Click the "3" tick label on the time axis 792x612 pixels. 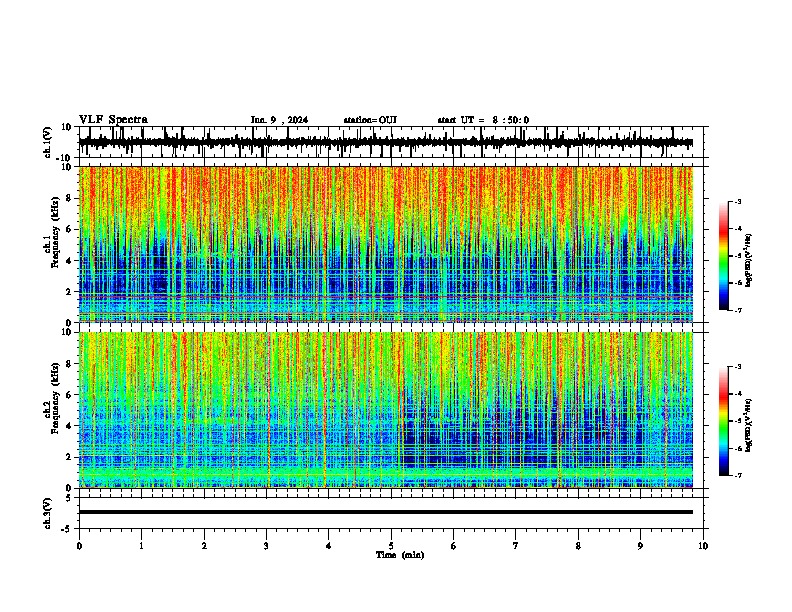(x=266, y=546)
